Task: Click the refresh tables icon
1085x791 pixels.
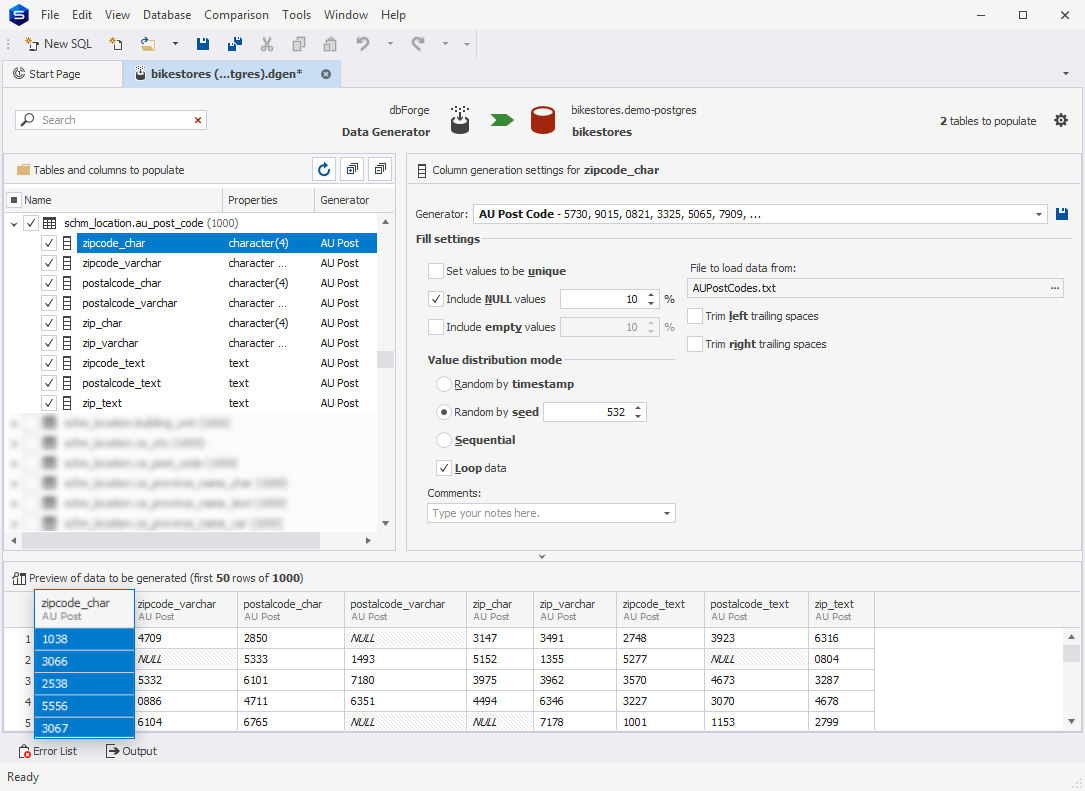Action: tap(324, 170)
